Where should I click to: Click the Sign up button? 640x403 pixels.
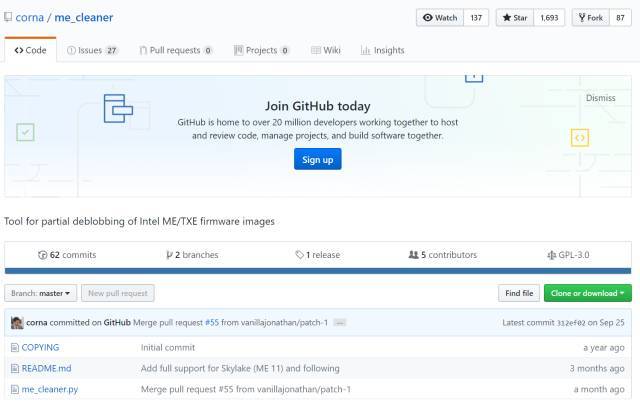(318, 159)
